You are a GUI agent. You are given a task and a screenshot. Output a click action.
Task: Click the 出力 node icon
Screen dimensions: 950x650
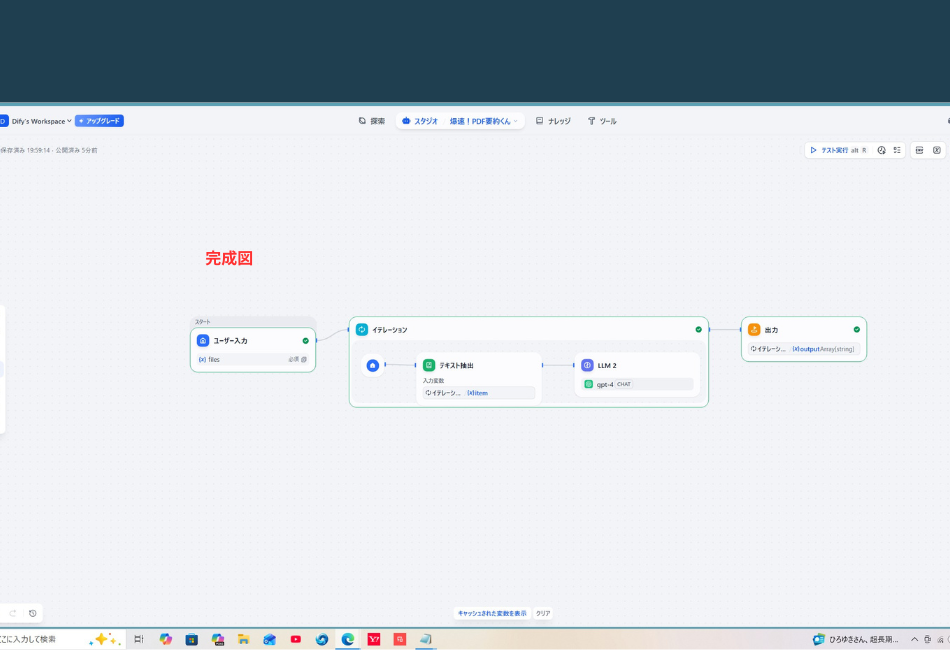pyautogui.click(x=754, y=329)
